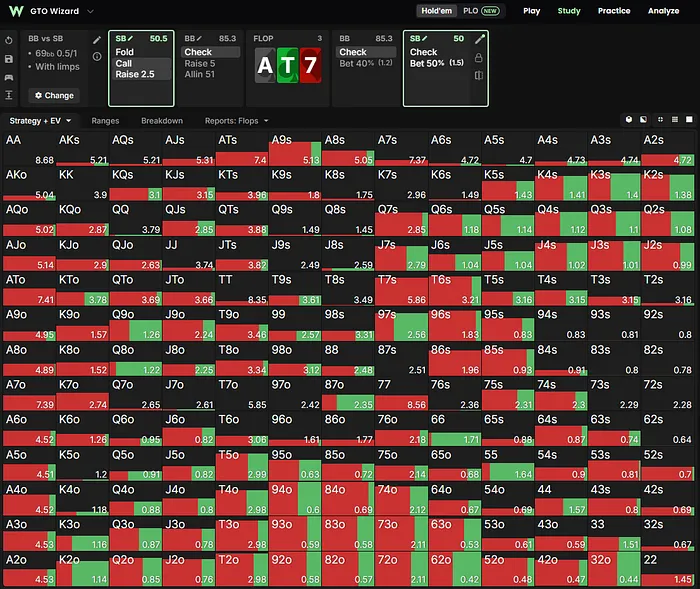This screenshot has height=589, width=700.
Task: Click the 66 hand cell
Action: pos(454,429)
